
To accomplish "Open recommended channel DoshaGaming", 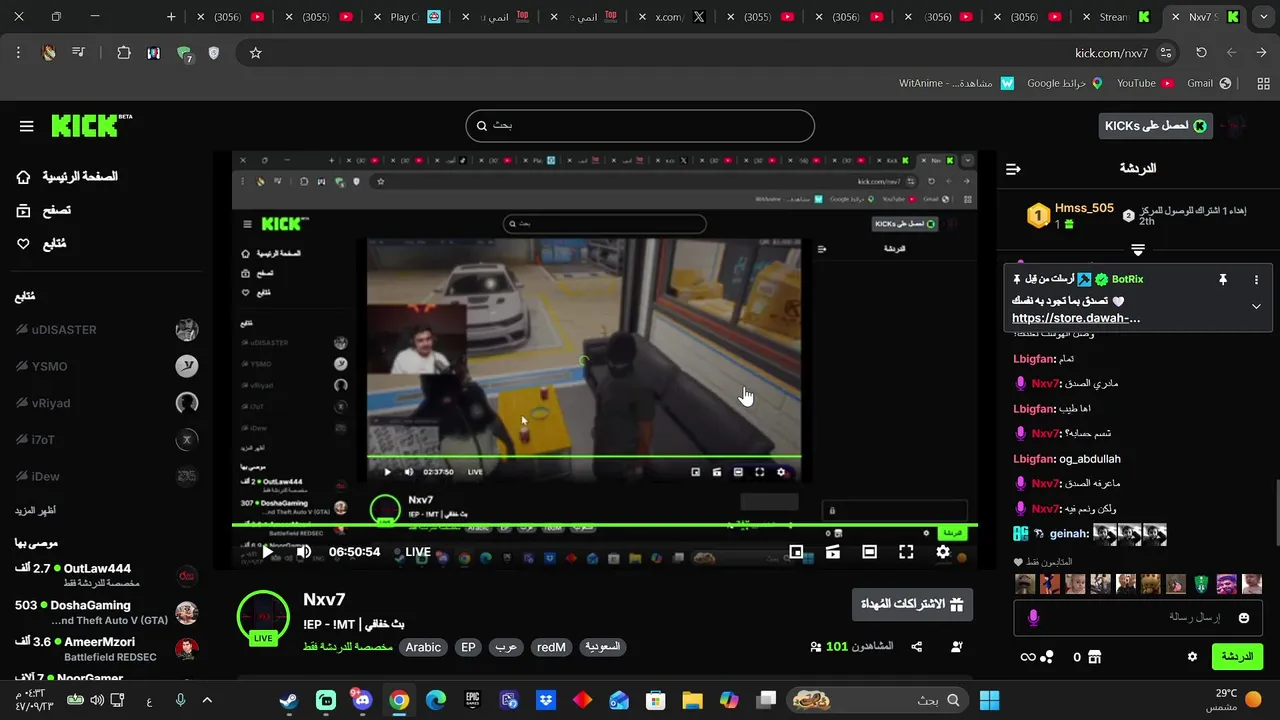I will click(106, 612).
